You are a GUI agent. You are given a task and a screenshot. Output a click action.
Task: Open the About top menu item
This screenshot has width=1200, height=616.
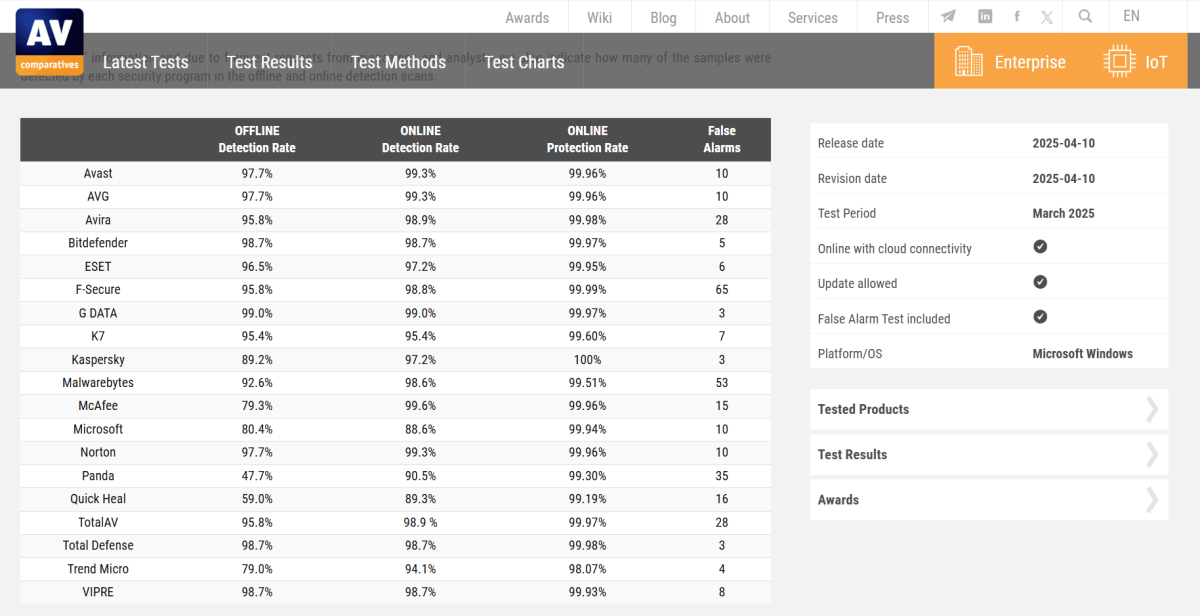point(732,18)
